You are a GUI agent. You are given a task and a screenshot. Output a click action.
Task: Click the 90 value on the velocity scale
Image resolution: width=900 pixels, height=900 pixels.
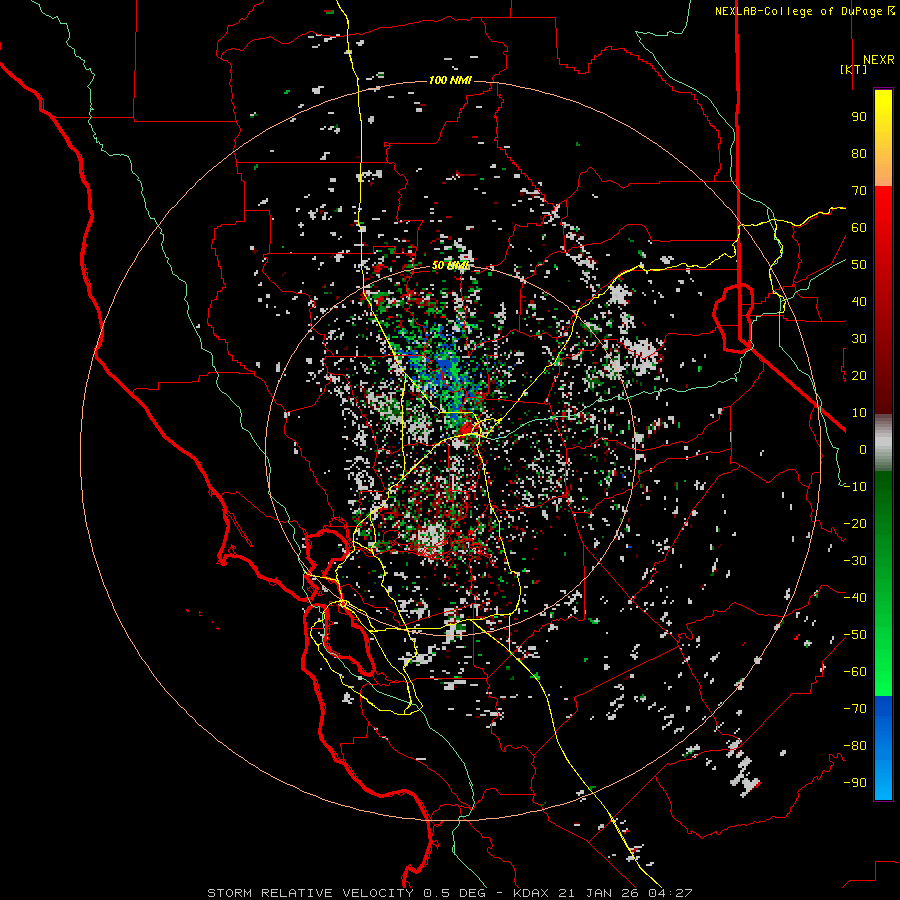(859, 117)
